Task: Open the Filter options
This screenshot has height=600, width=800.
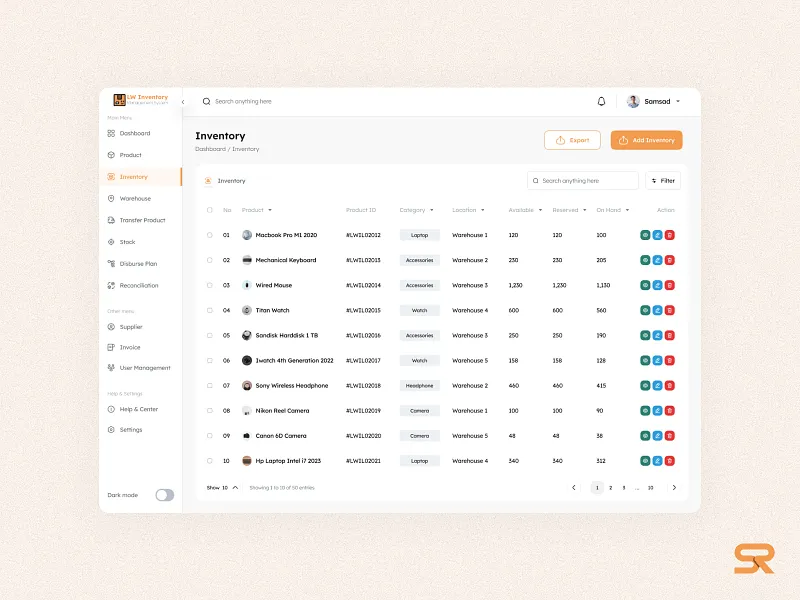Action: click(662, 180)
